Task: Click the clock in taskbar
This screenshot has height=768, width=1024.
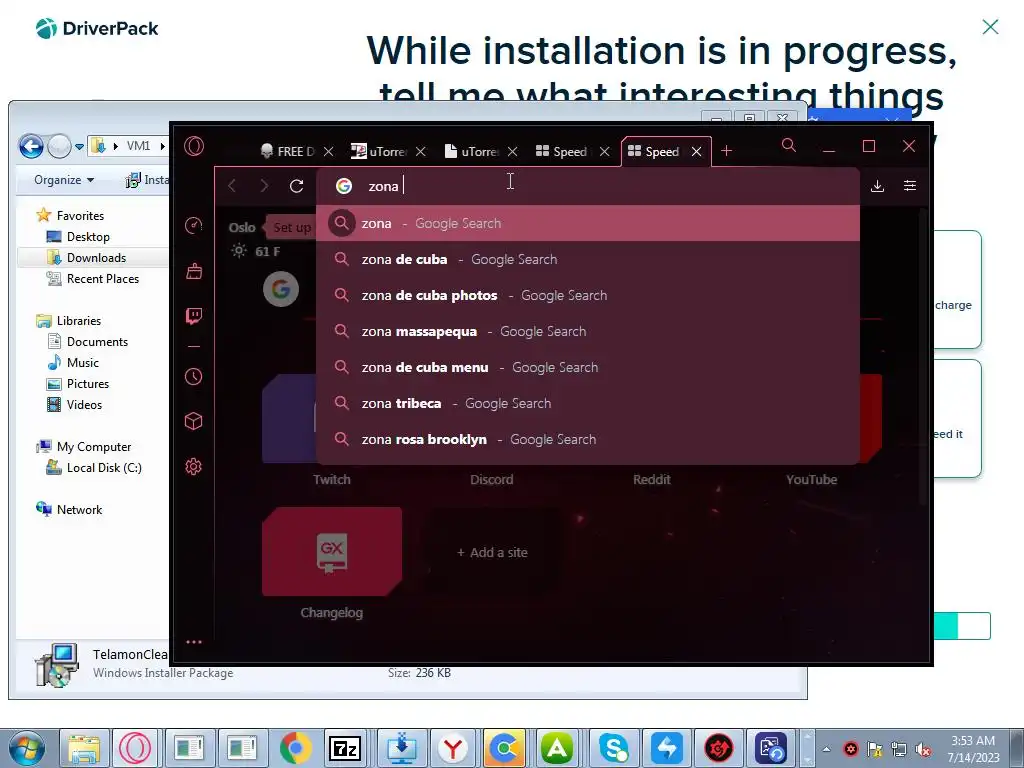Action: (x=973, y=749)
